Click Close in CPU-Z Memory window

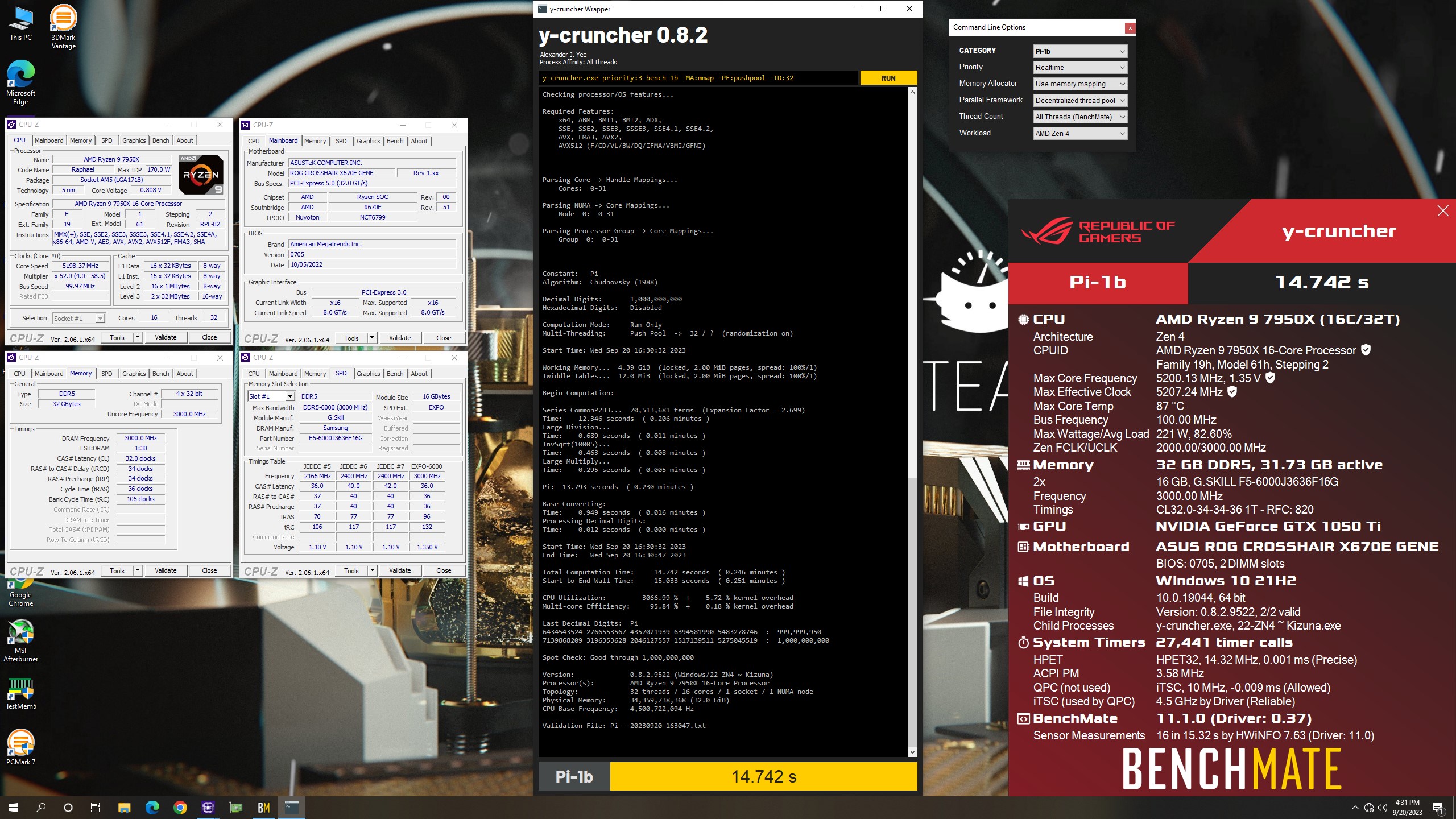209,570
